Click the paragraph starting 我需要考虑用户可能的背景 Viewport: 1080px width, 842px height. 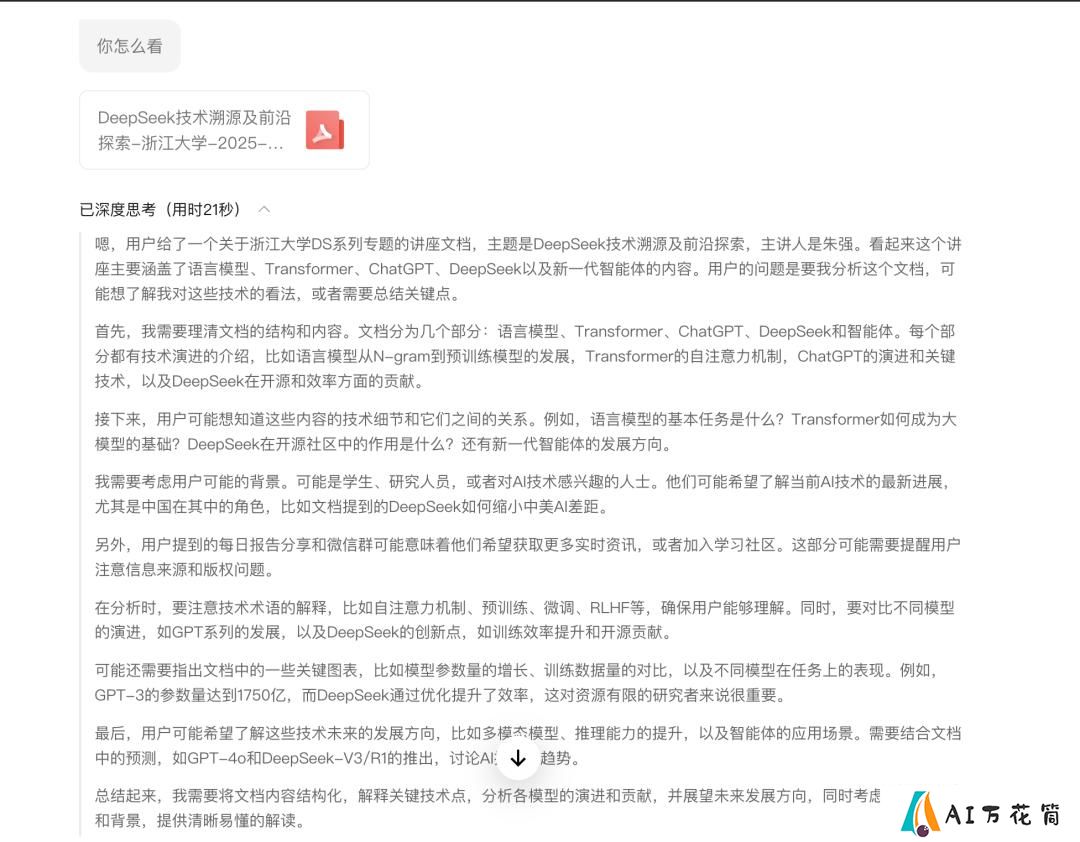click(523, 494)
